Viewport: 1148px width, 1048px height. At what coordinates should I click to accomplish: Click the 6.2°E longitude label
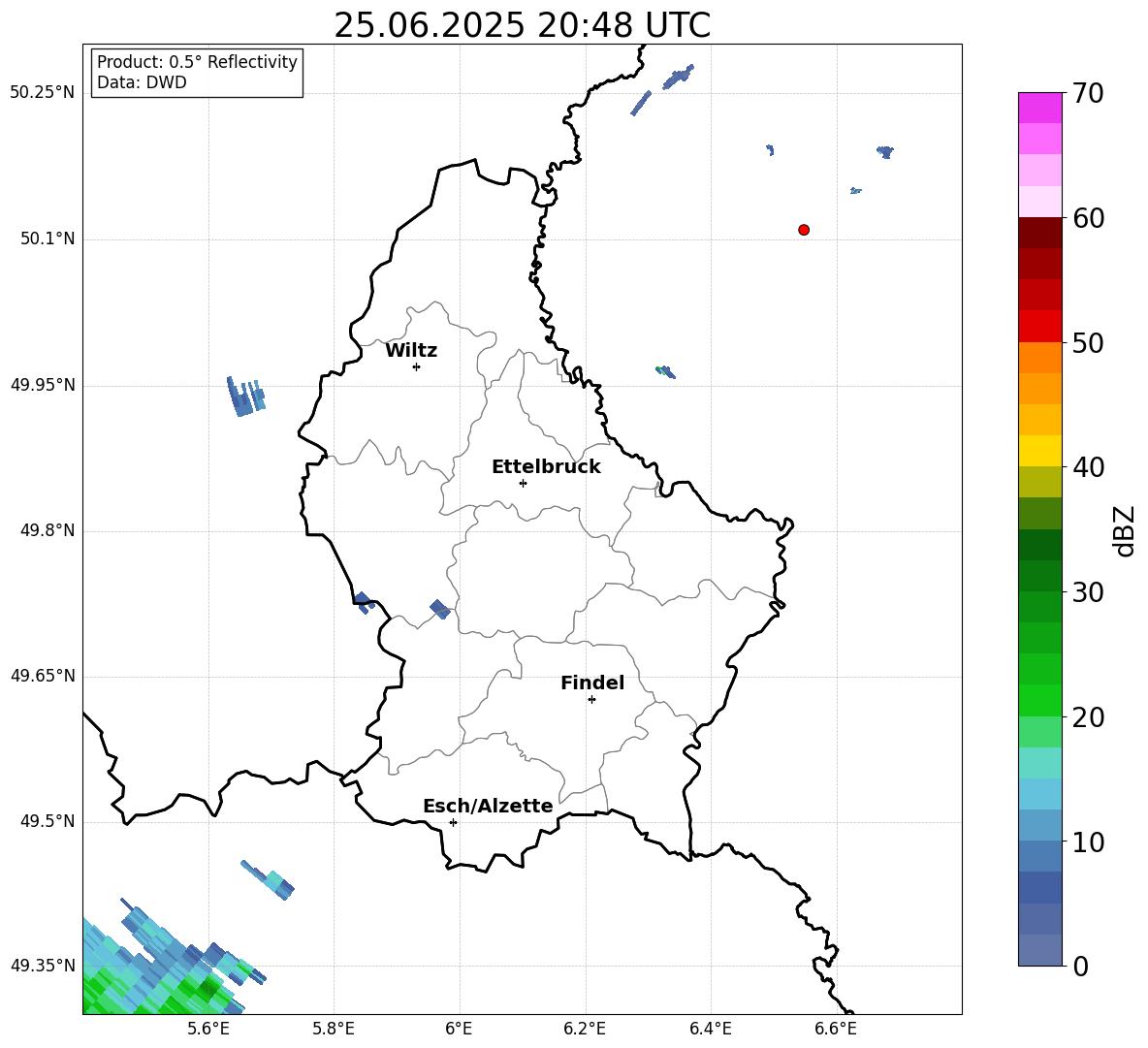[x=585, y=1029]
